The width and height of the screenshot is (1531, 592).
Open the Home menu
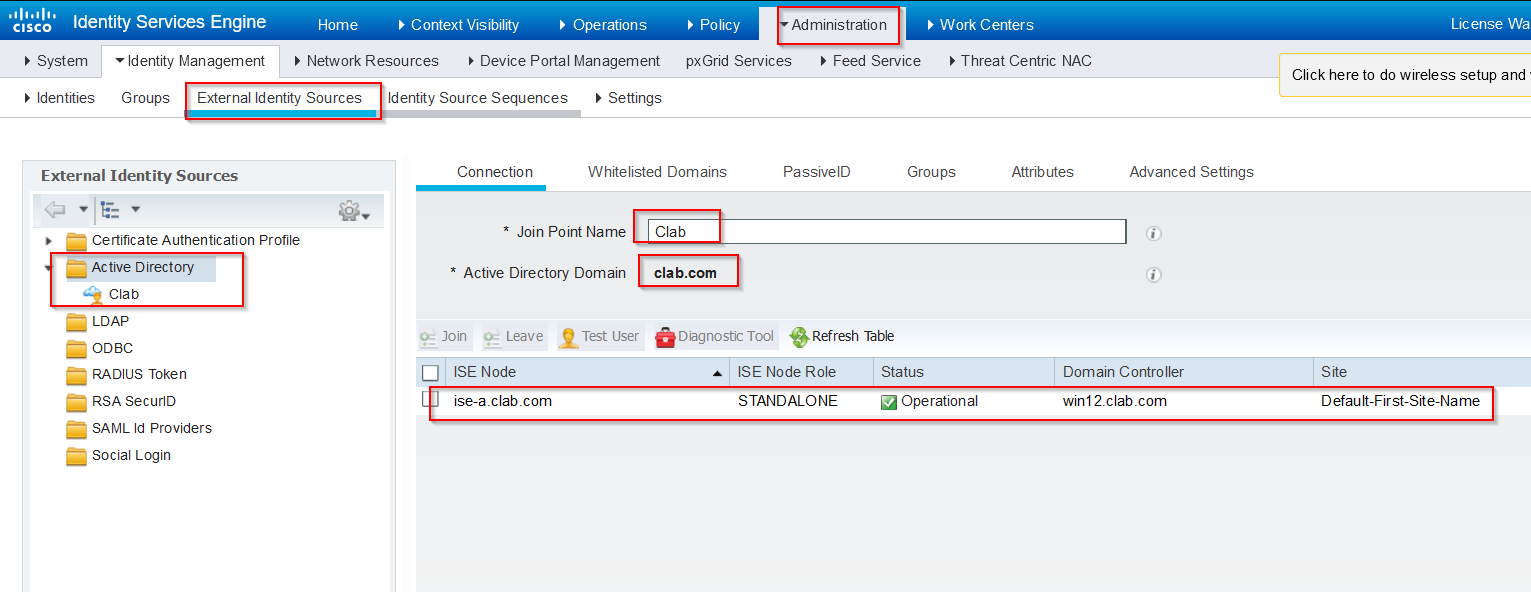337,25
